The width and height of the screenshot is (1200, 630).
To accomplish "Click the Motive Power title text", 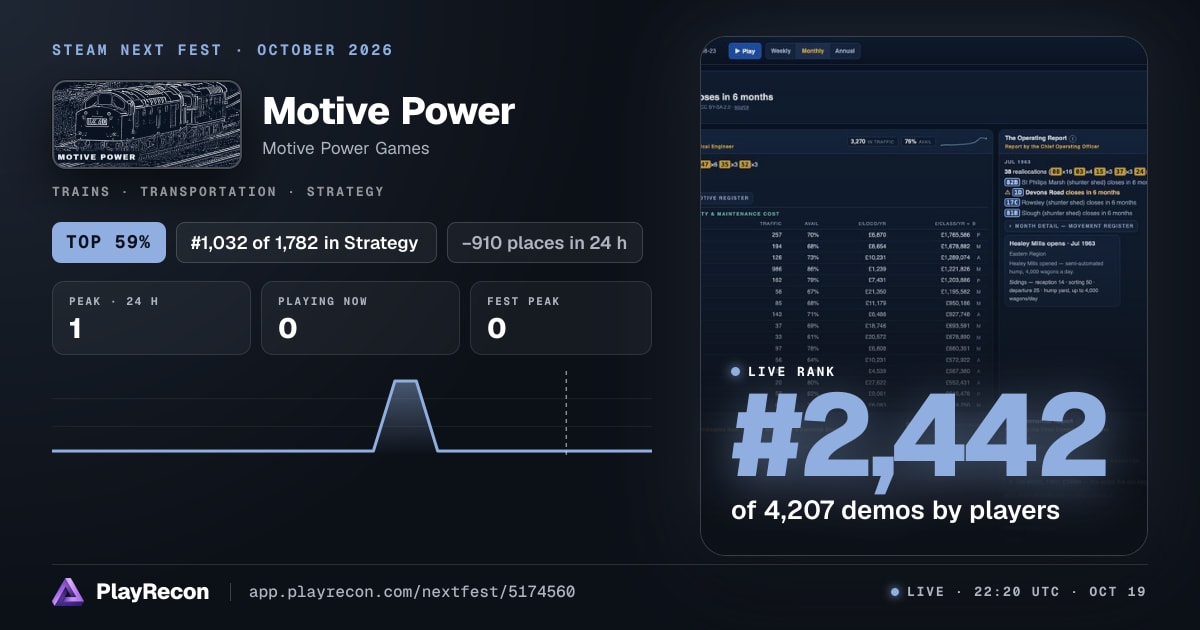I will point(388,111).
